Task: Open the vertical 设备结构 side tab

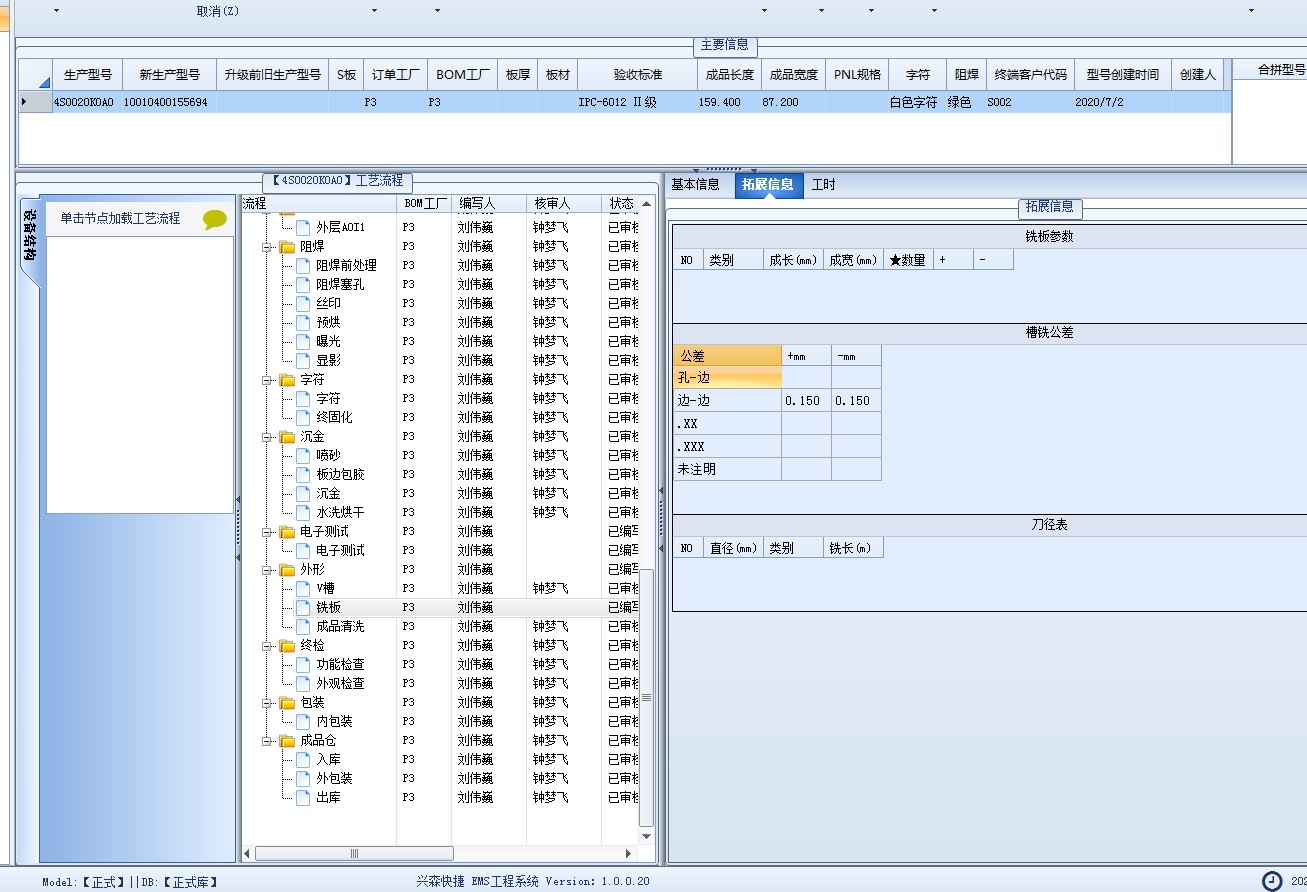Action: pos(30,237)
